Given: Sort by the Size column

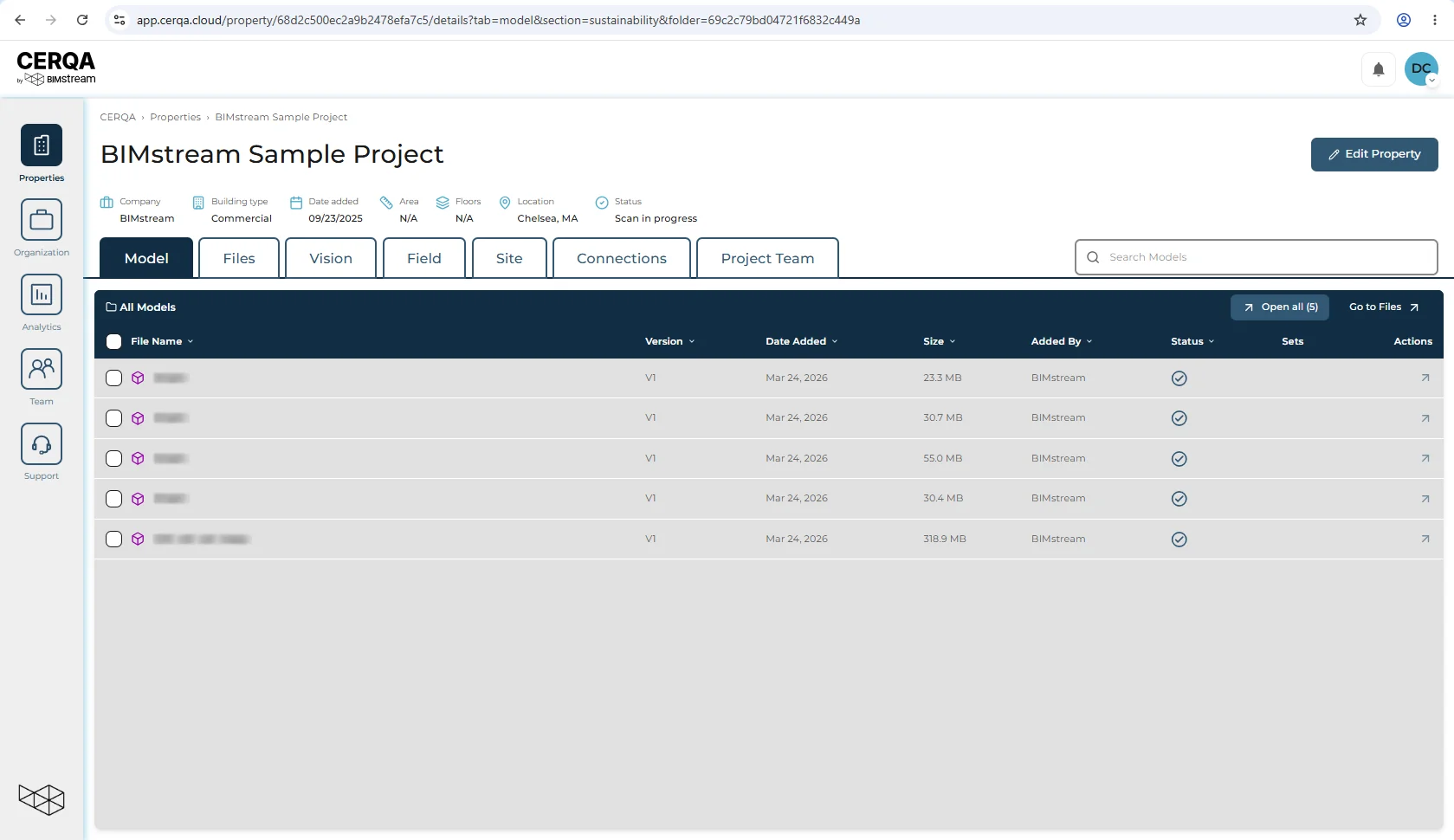Looking at the screenshot, I should coord(939,341).
